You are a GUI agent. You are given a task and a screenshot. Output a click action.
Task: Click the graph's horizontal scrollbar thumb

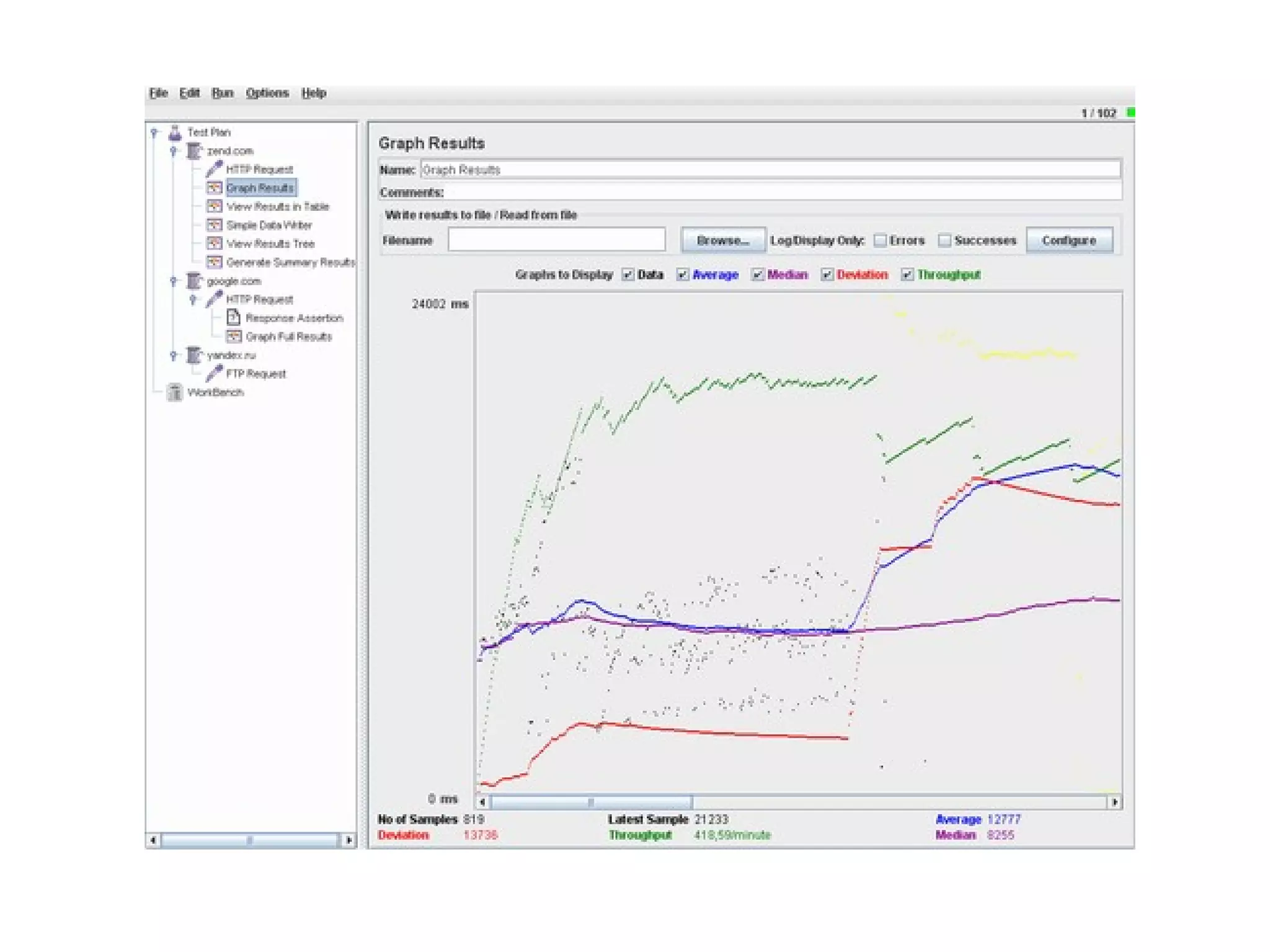tap(591, 802)
